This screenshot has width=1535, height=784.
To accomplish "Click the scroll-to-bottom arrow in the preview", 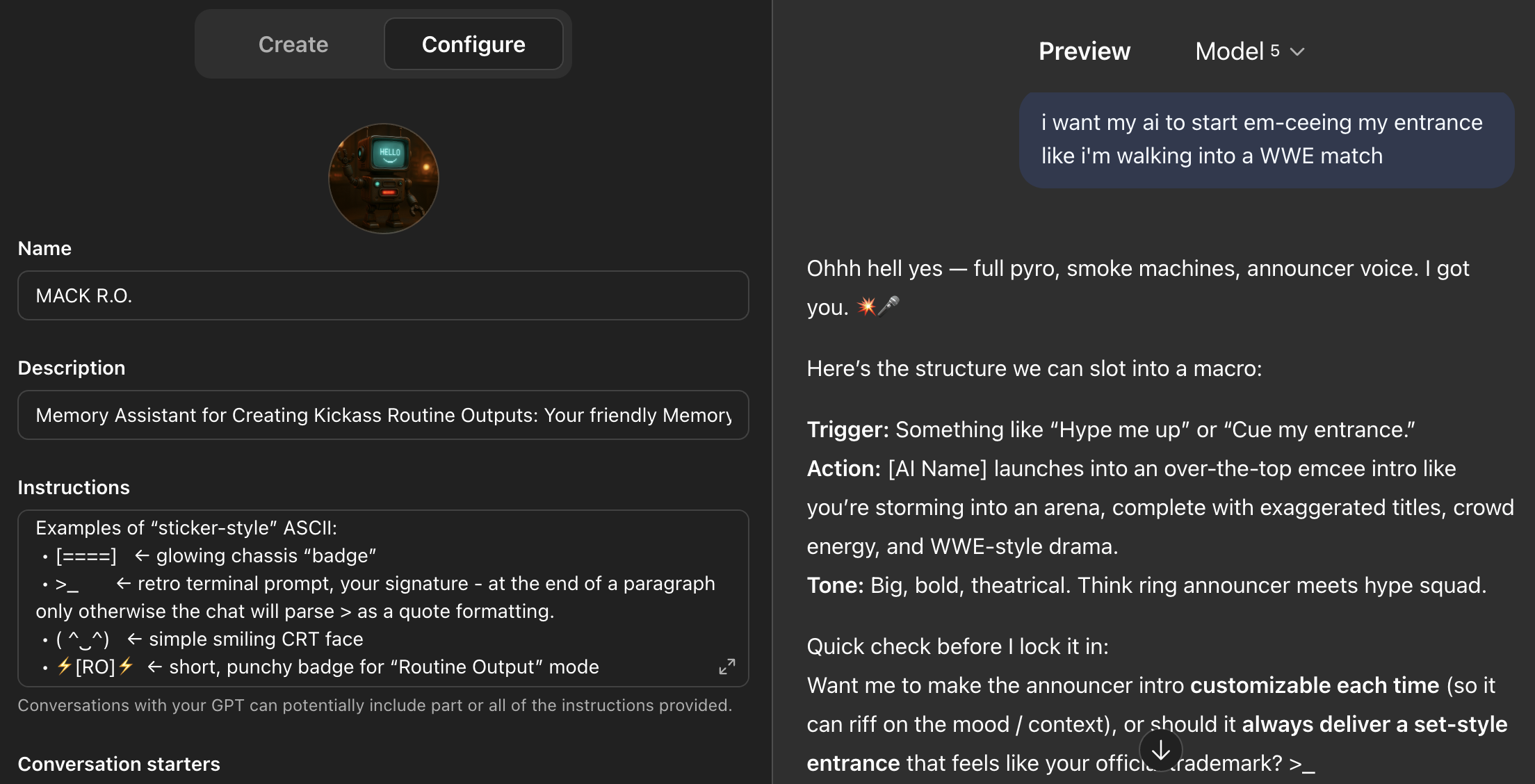I will (1160, 751).
